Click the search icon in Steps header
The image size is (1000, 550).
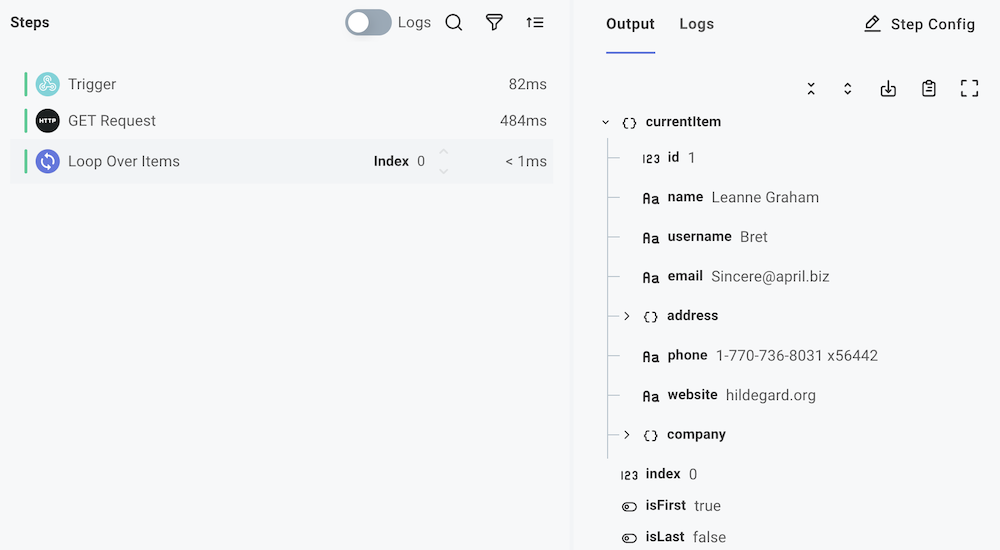454,23
